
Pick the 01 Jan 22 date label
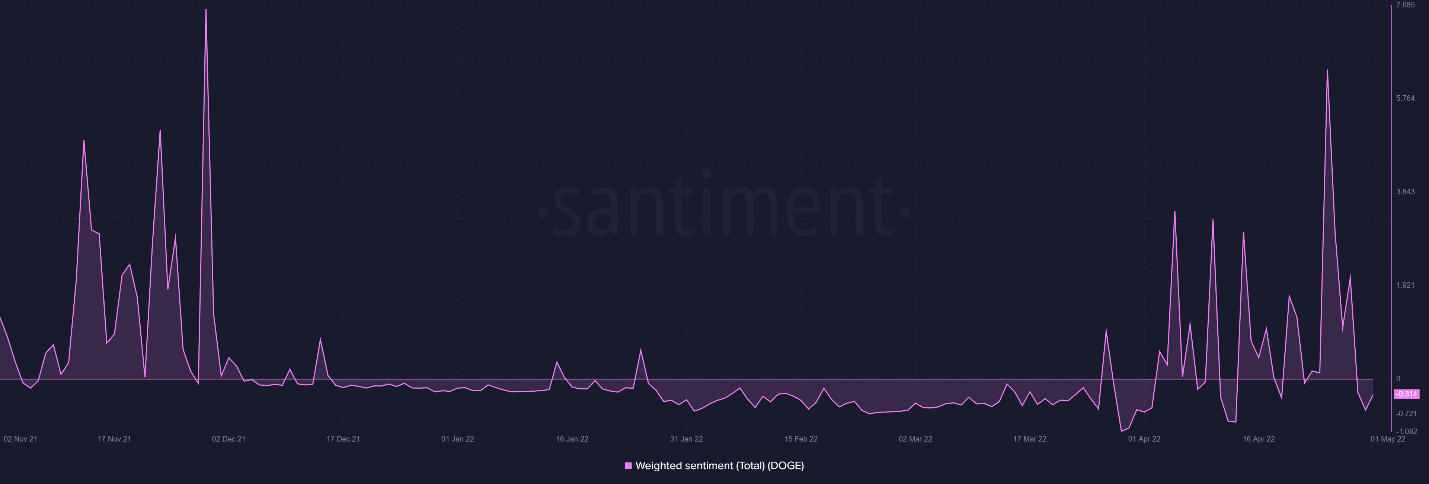[457, 438]
